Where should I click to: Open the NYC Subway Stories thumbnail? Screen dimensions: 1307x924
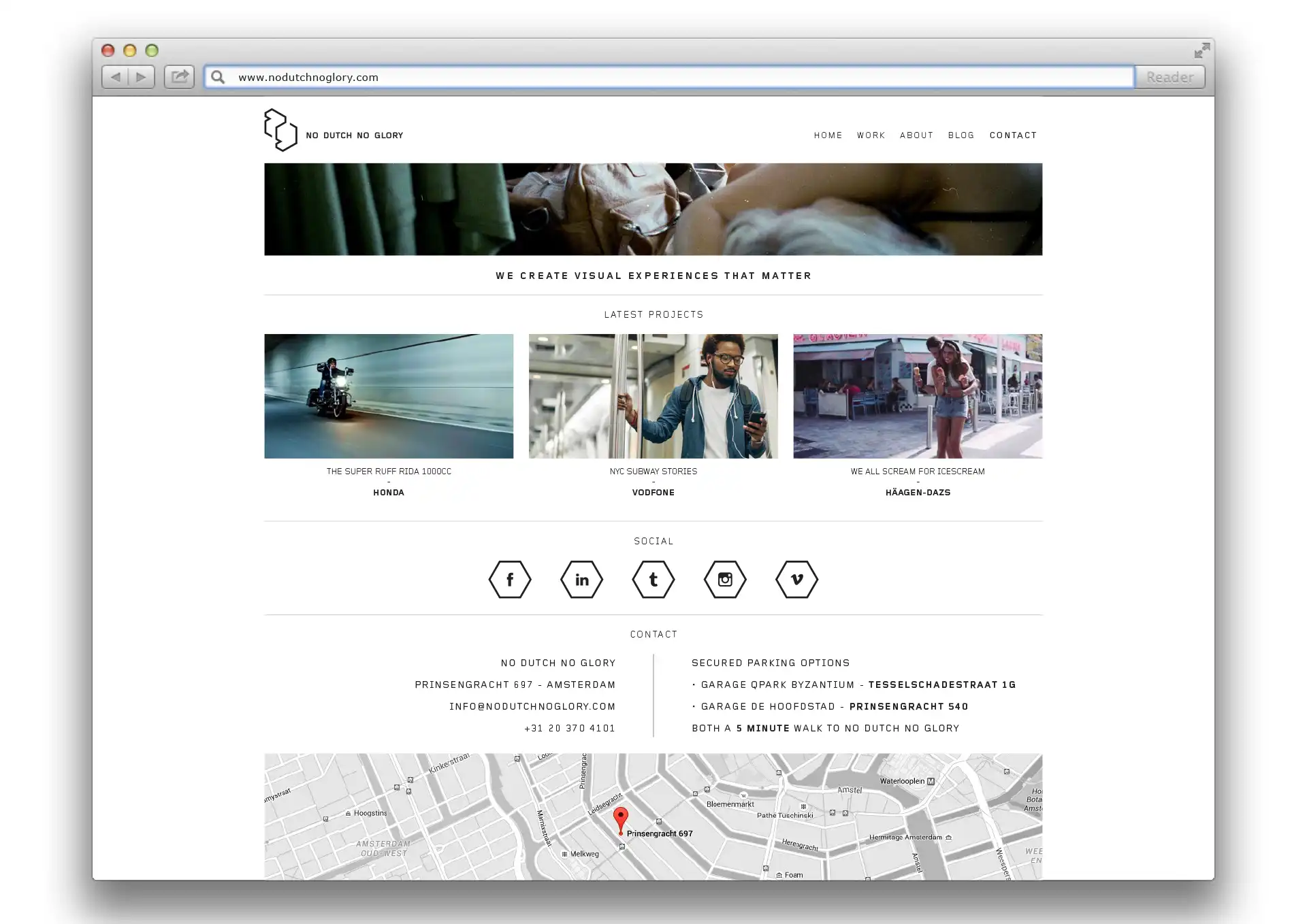(653, 396)
